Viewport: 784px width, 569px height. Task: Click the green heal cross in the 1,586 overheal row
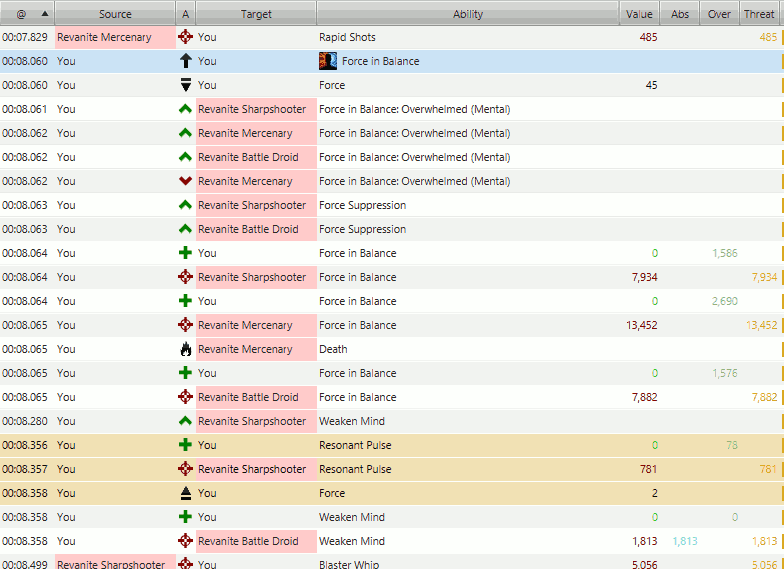pyautogui.click(x=186, y=252)
